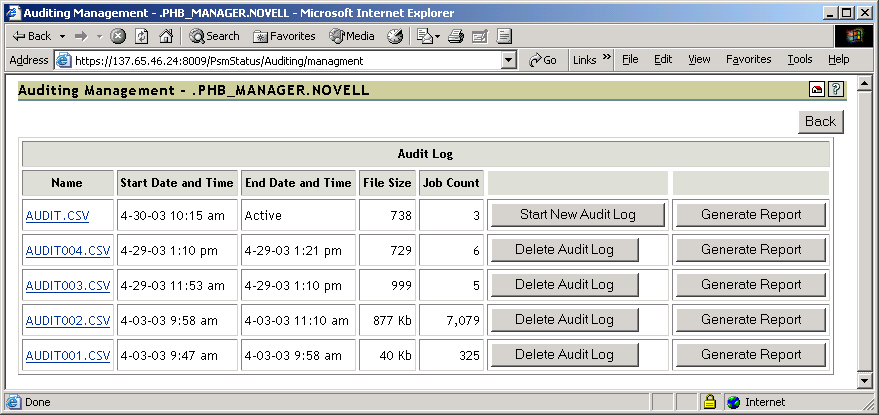879x415 pixels.
Task: Click the Mail toolbar icon
Action: [424, 36]
